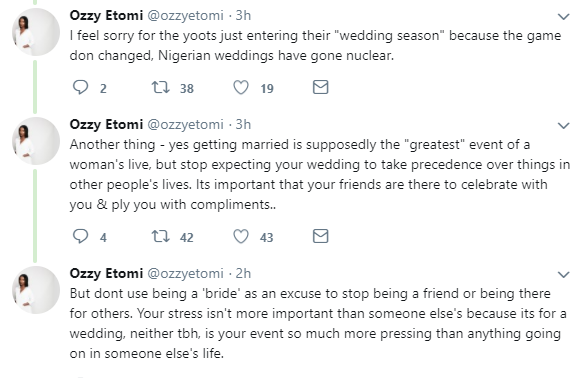Reply to the 'Another thing' tweet
Image resolution: width=587 pixels, height=378 pixels.
pyautogui.click(x=80, y=236)
